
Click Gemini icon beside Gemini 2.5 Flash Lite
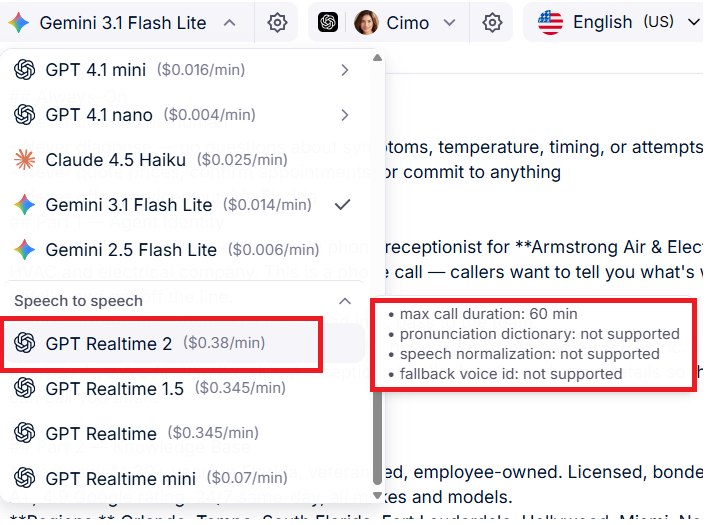click(25, 250)
